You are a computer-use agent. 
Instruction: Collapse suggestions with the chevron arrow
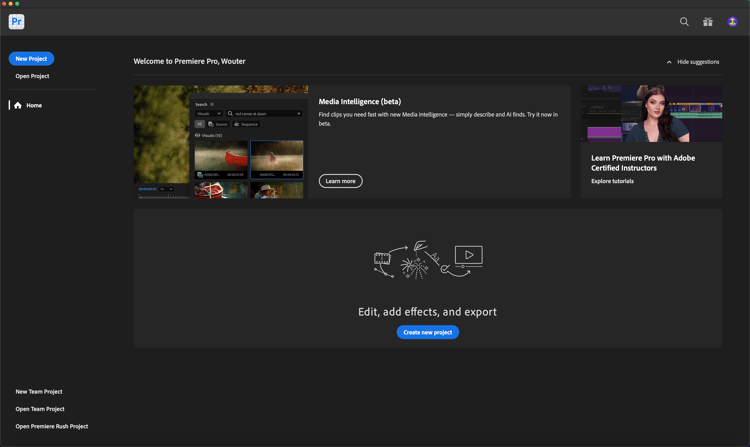click(x=669, y=62)
